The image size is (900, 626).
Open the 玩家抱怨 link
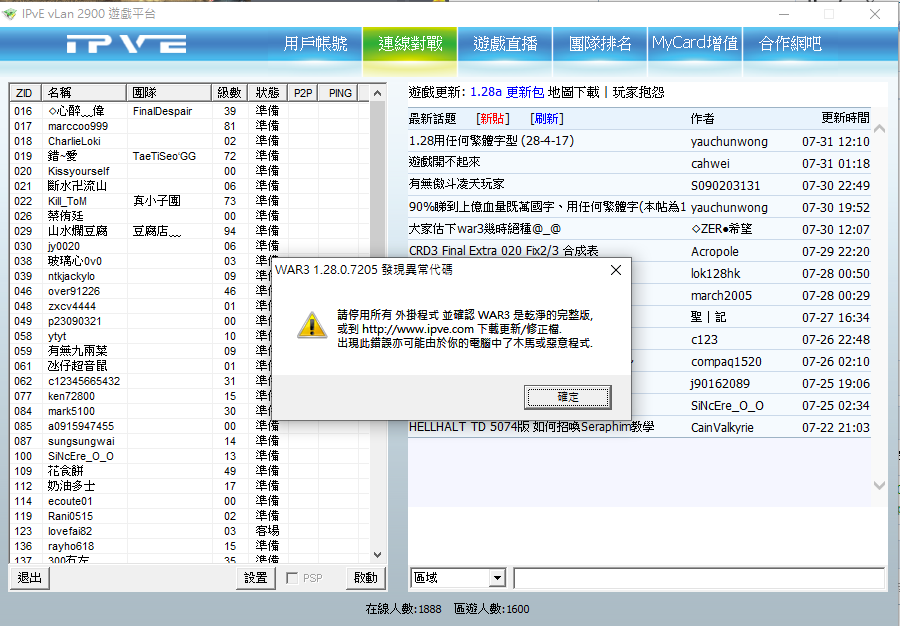point(638,92)
